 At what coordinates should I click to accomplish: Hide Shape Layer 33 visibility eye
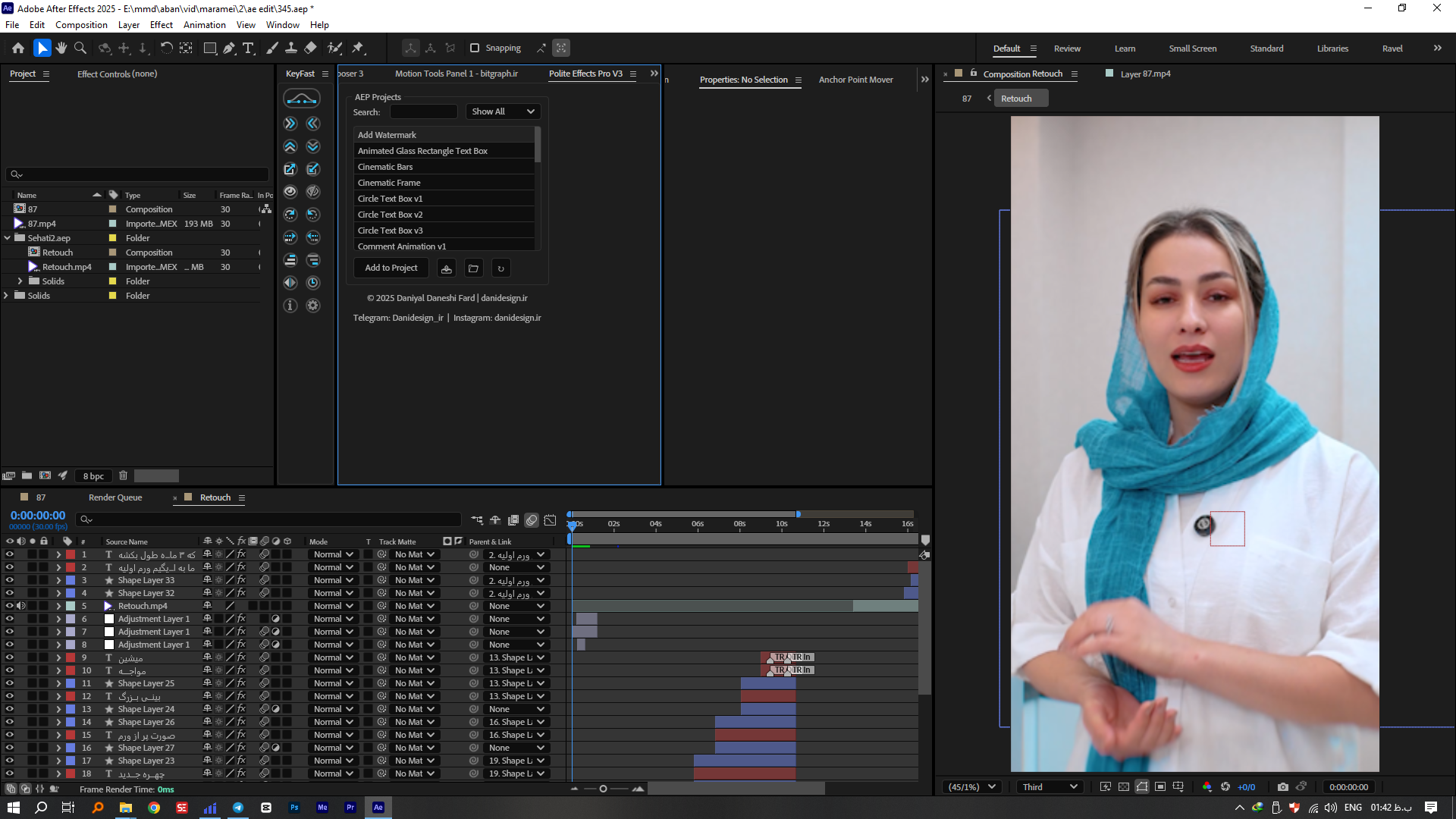point(10,580)
